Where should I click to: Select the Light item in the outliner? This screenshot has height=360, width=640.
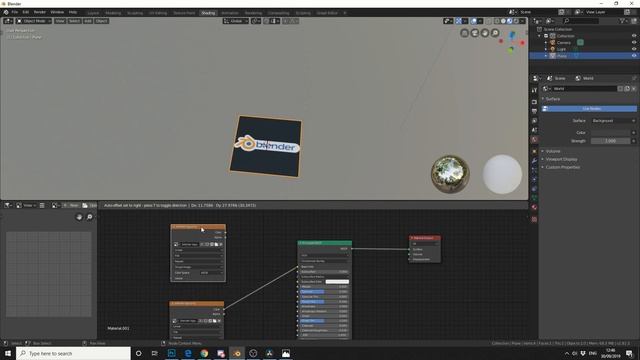pyautogui.click(x=561, y=49)
